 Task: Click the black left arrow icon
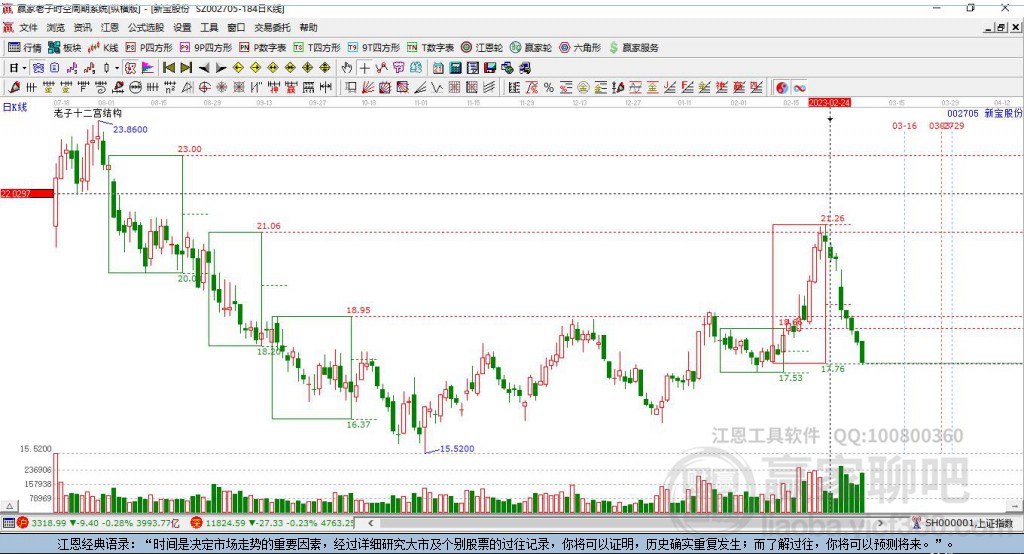point(204,68)
